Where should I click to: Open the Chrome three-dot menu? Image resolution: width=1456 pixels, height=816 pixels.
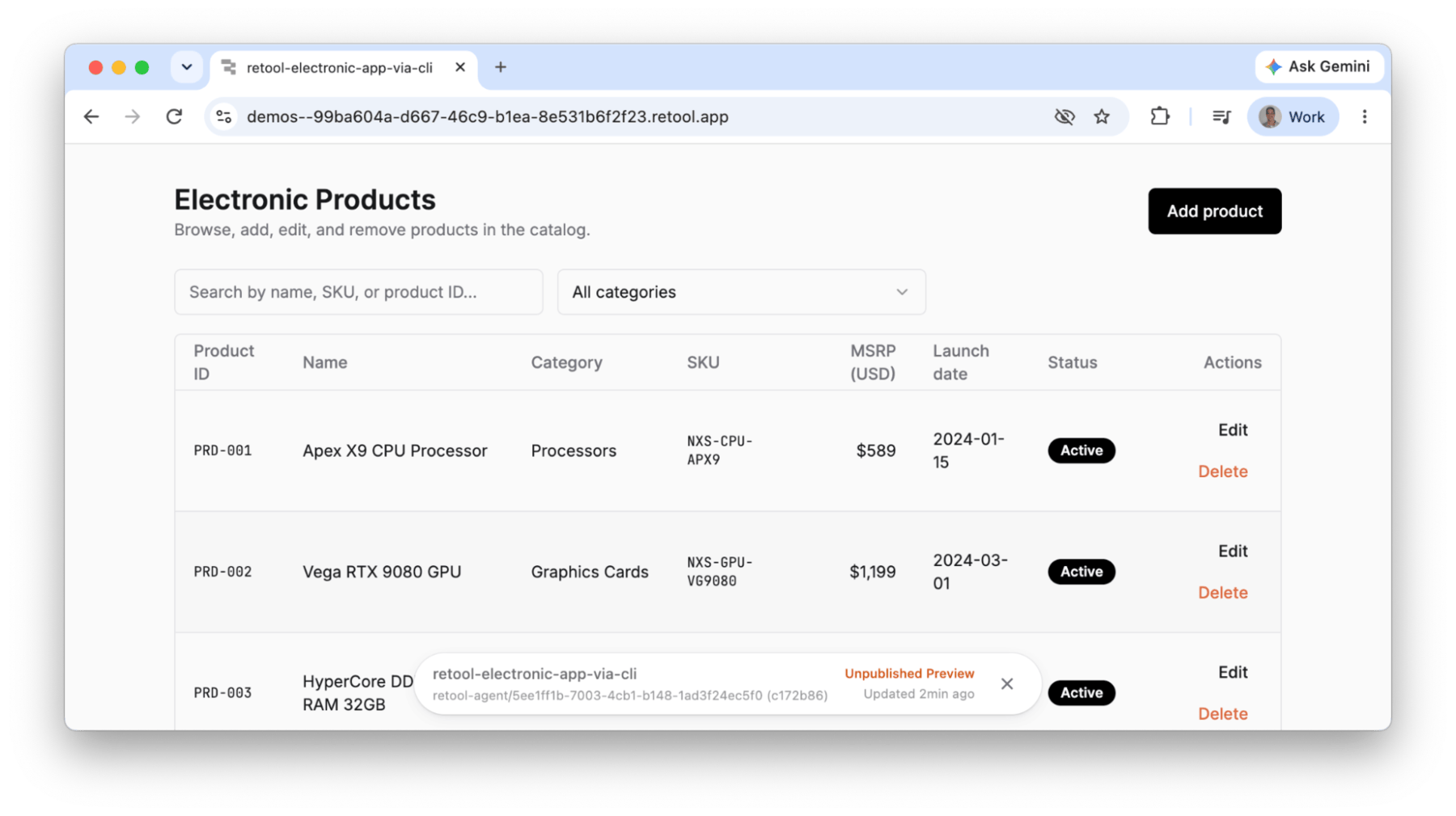1365,116
